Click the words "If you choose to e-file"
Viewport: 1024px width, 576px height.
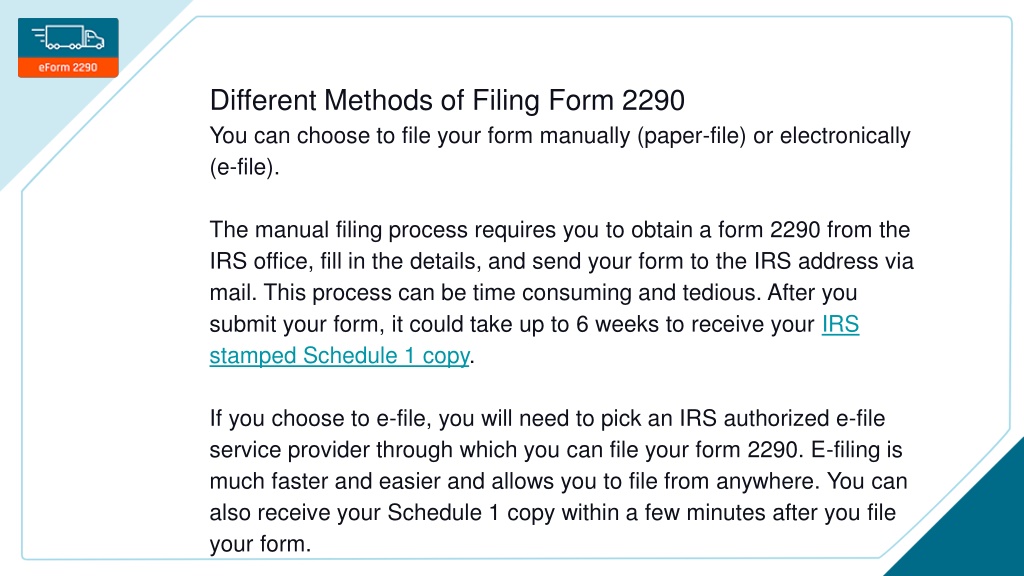coord(320,419)
